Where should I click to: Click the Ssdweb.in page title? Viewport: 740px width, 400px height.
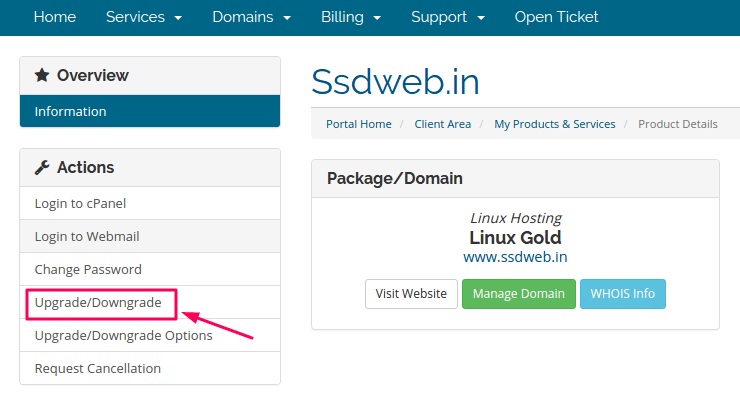click(395, 82)
